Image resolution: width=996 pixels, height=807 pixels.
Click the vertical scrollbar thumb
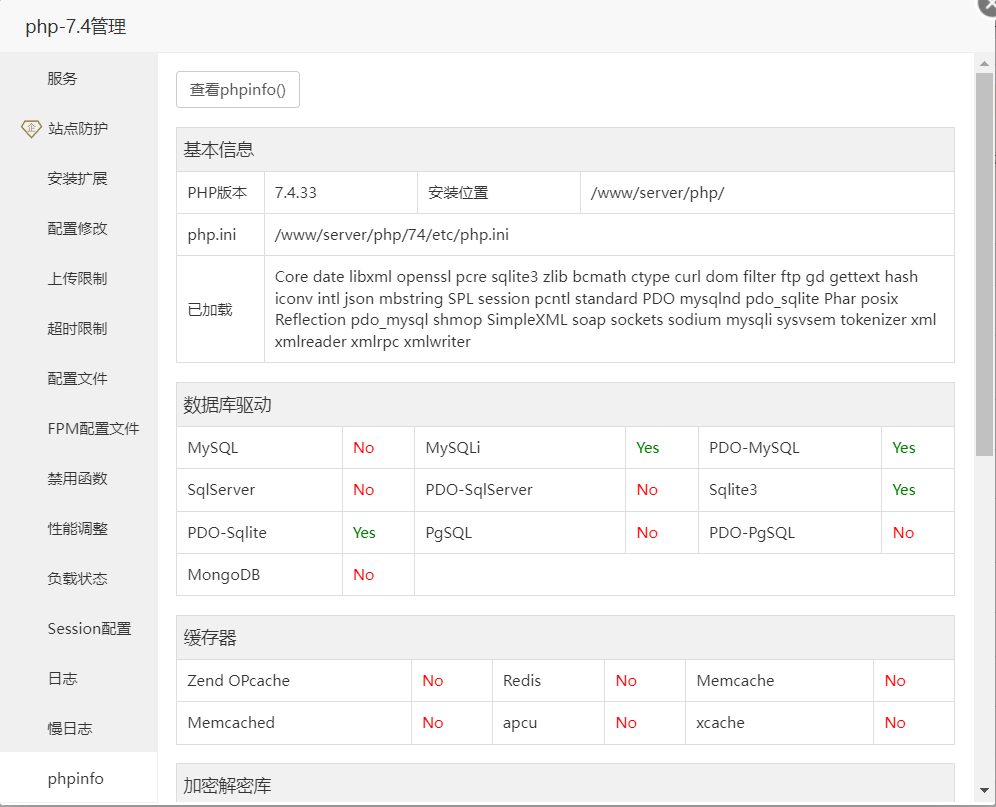pyautogui.click(x=984, y=264)
